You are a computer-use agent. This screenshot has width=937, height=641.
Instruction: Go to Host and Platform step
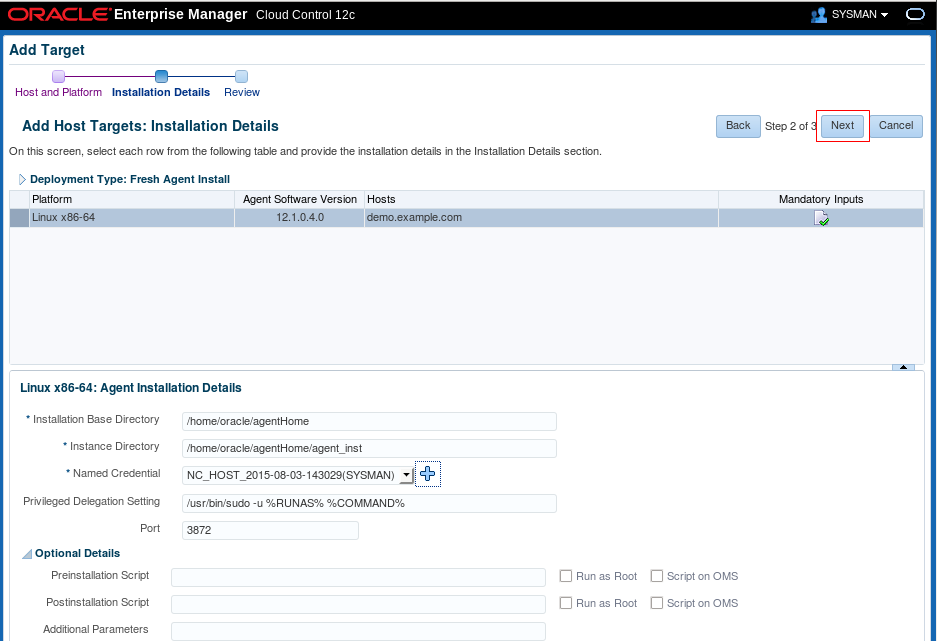click(x=59, y=92)
